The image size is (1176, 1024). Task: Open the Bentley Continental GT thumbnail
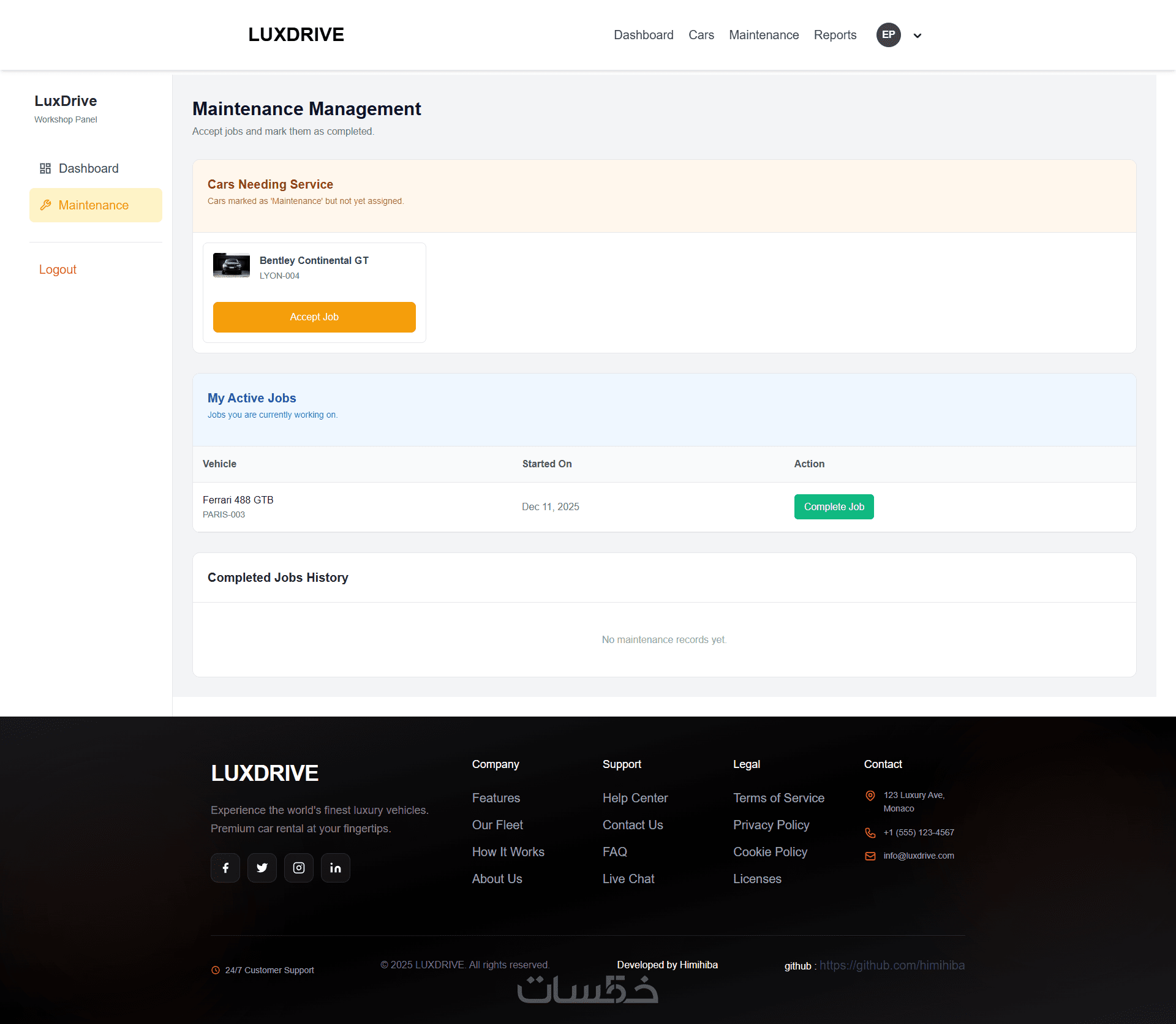232,265
